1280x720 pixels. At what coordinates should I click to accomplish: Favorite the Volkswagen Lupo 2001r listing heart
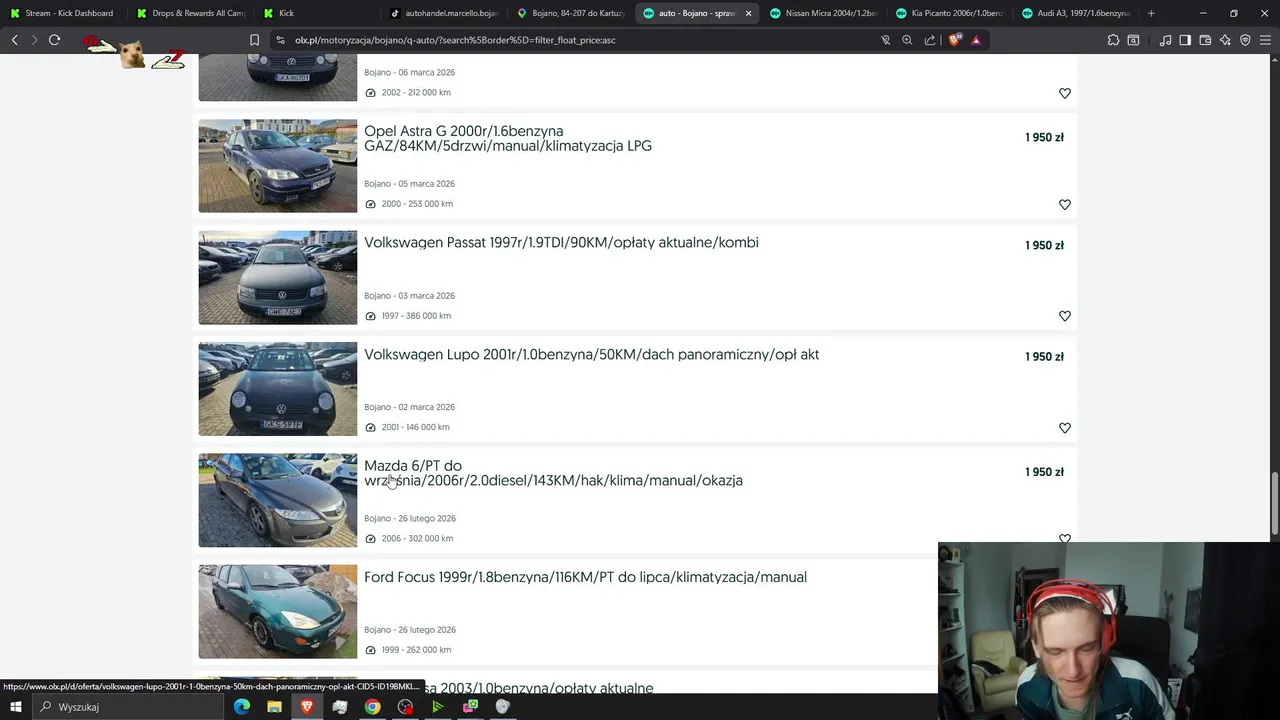pos(1064,428)
